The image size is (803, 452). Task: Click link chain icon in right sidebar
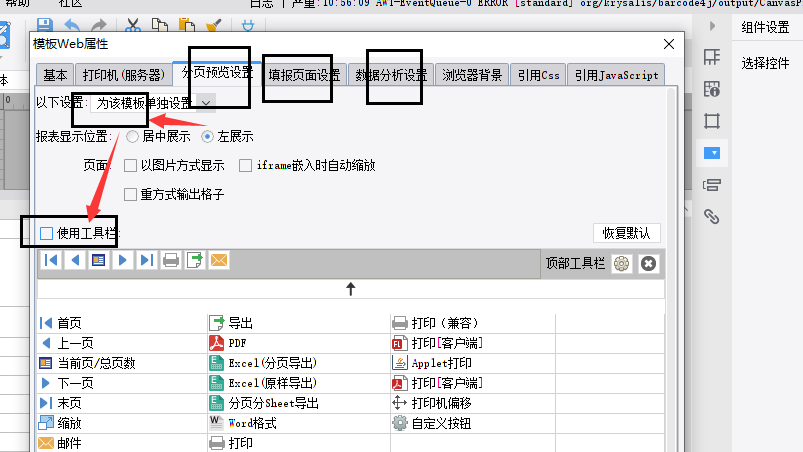(712, 217)
